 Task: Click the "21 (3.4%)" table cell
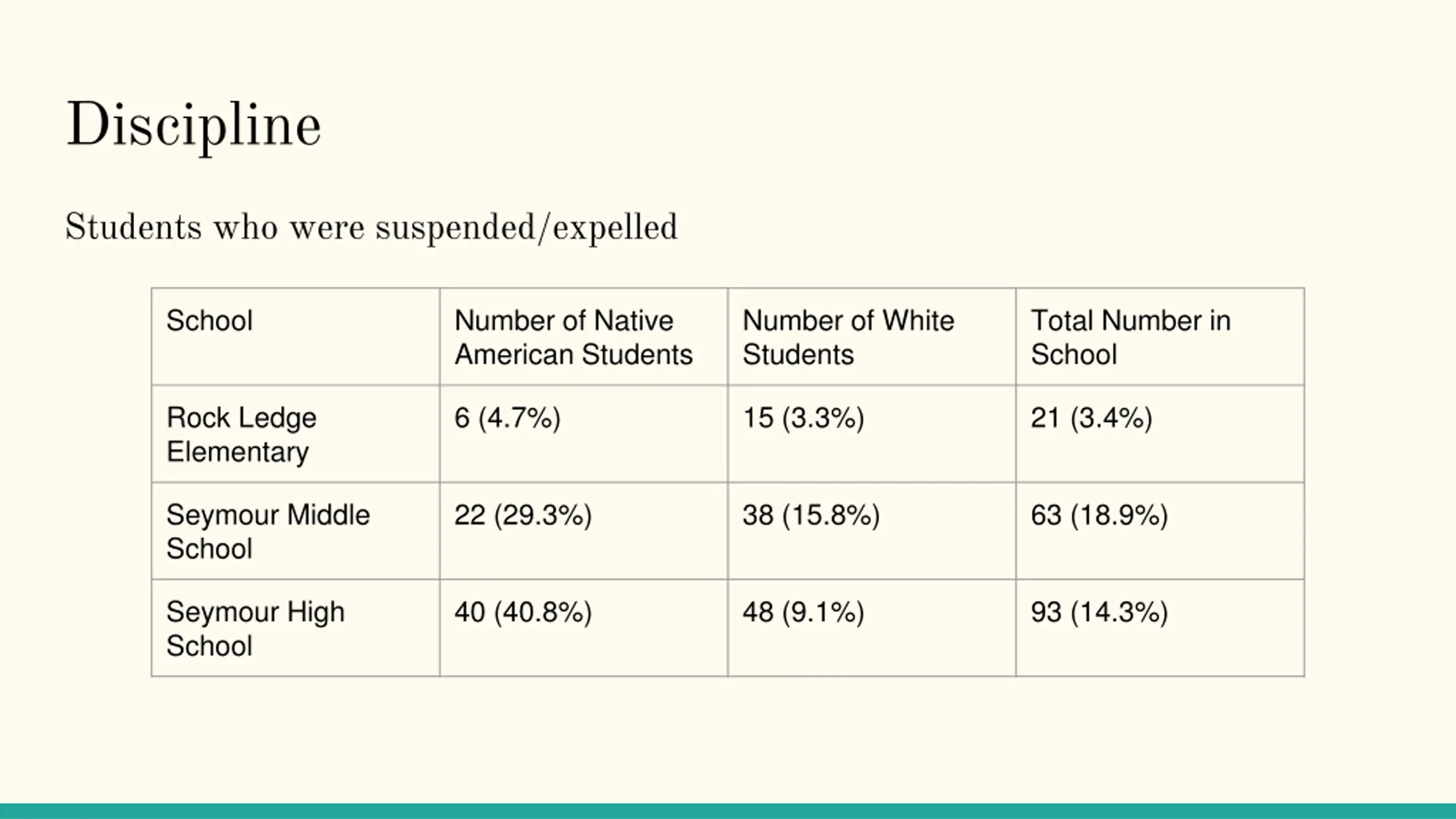(x=1091, y=418)
